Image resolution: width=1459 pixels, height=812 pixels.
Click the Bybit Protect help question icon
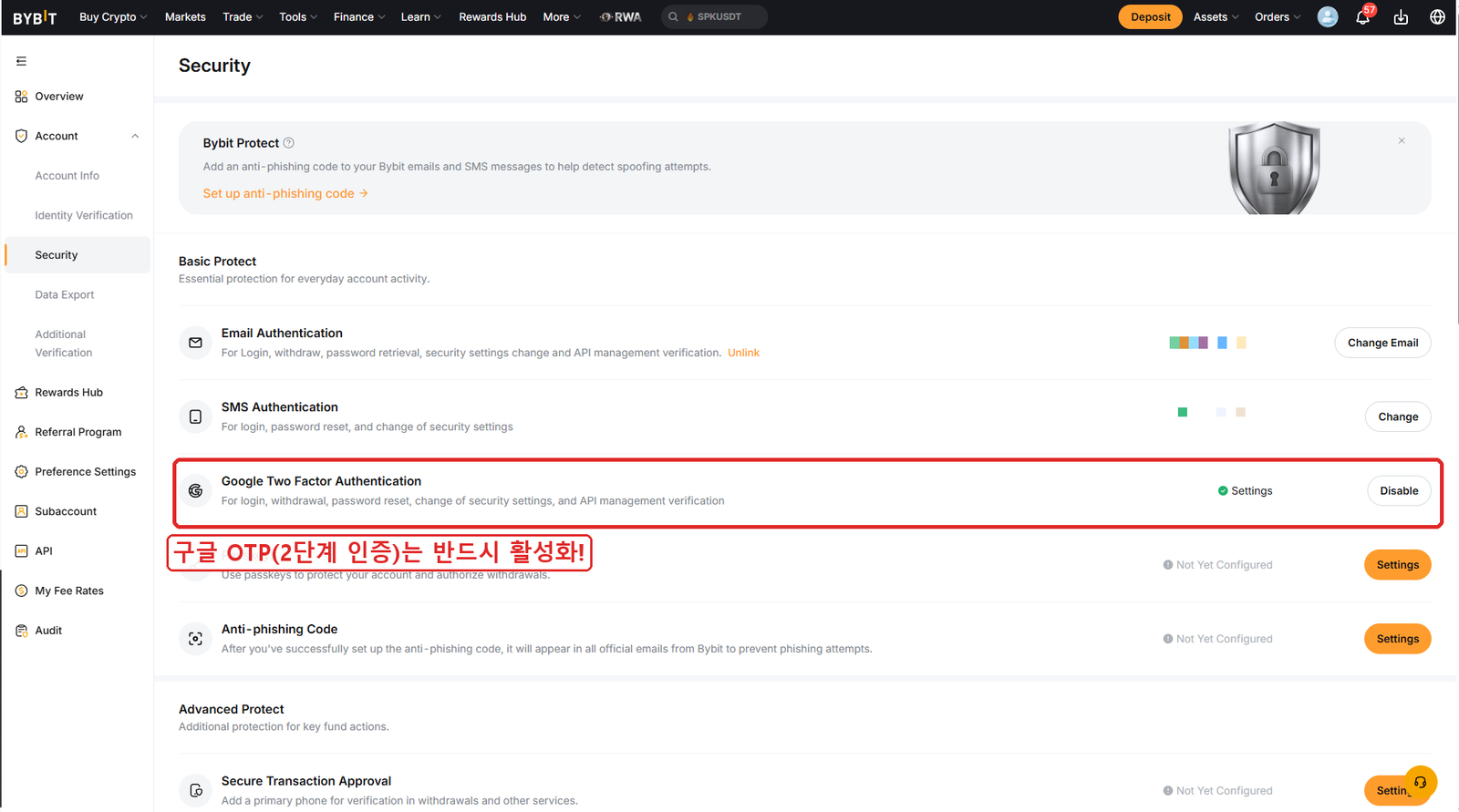pos(289,143)
